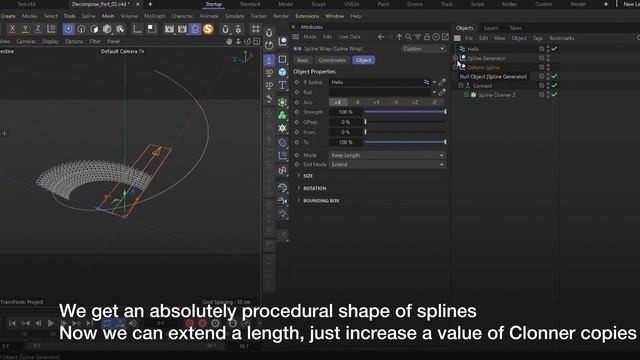Viewport: 640px width, 360px height.
Task: Switch to the Coordinates tab
Action: pos(332,60)
